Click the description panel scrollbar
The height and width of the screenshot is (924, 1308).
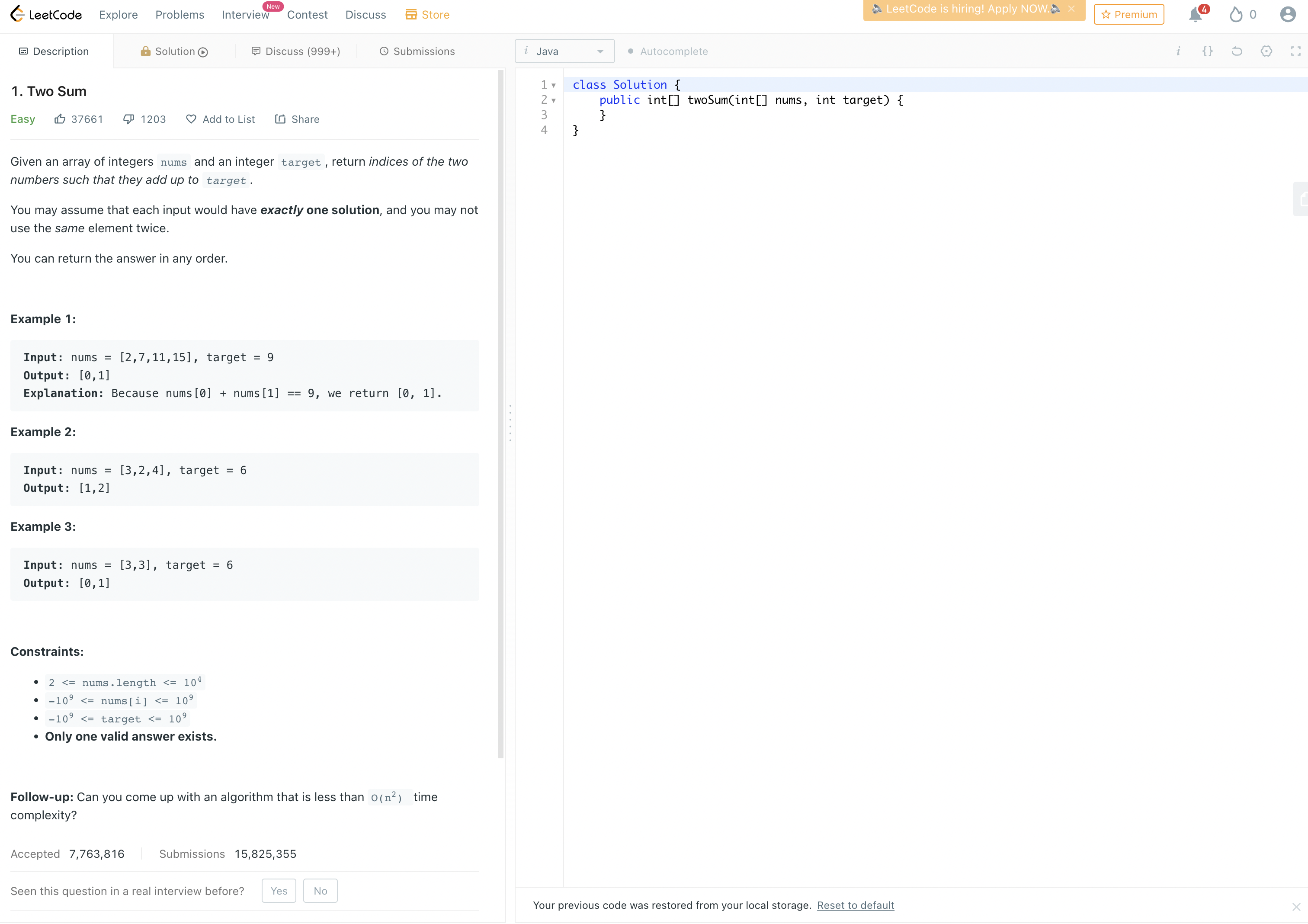tap(501, 414)
